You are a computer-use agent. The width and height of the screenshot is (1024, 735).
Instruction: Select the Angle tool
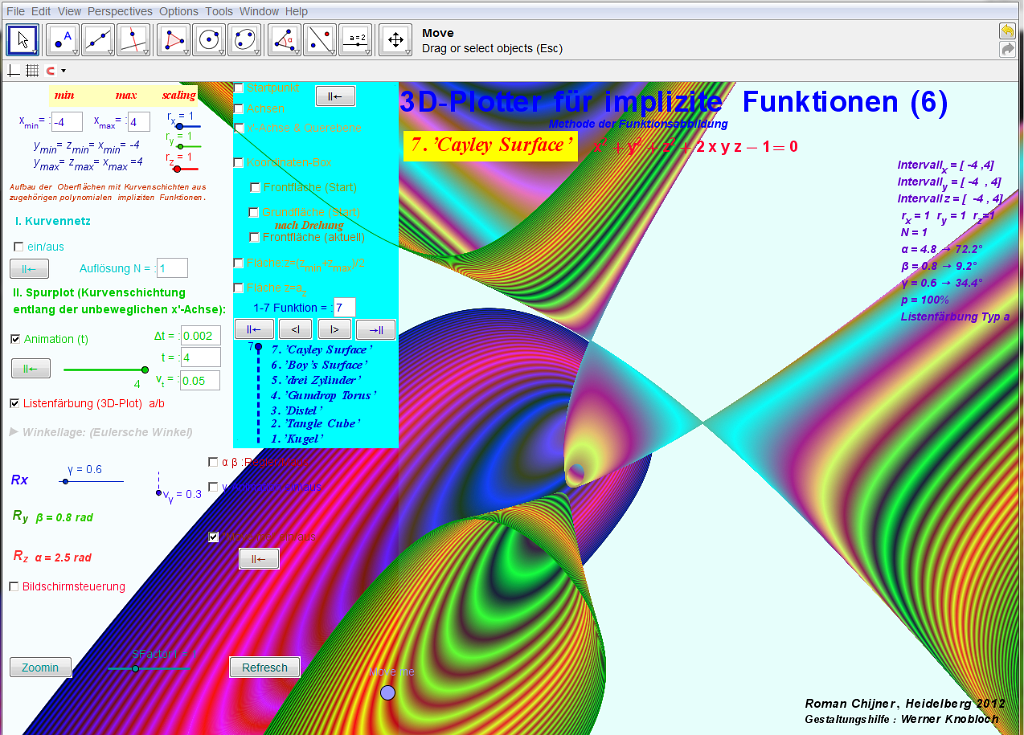tap(285, 39)
